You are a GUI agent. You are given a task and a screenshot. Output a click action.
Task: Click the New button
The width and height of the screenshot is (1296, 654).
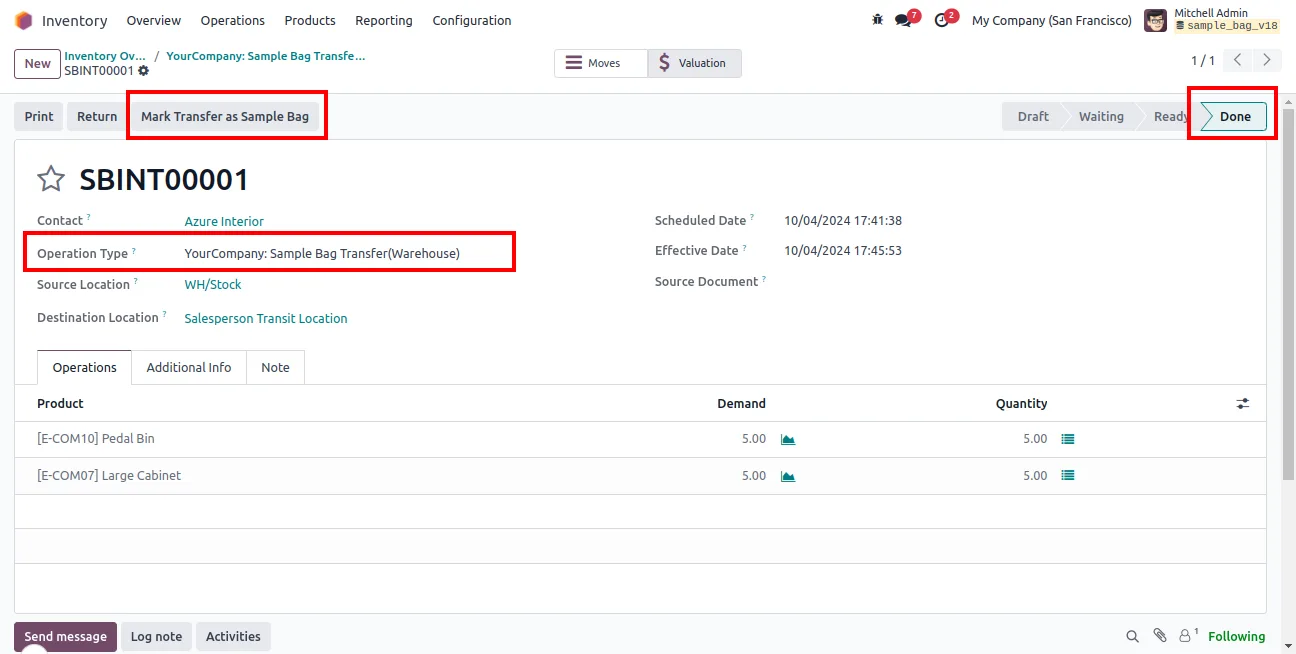pyautogui.click(x=37, y=63)
